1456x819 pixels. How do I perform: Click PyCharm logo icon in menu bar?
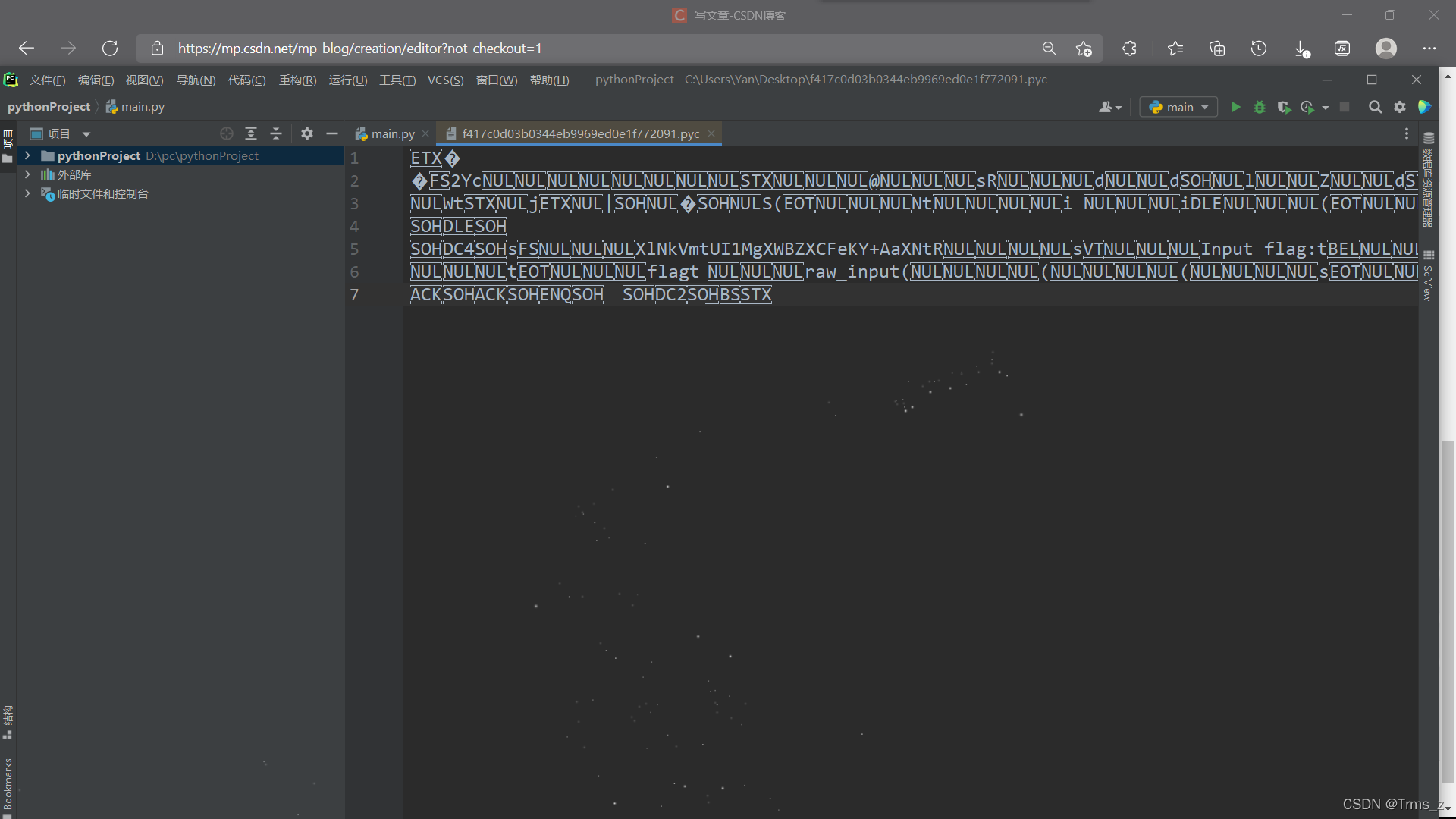tap(11, 80)
